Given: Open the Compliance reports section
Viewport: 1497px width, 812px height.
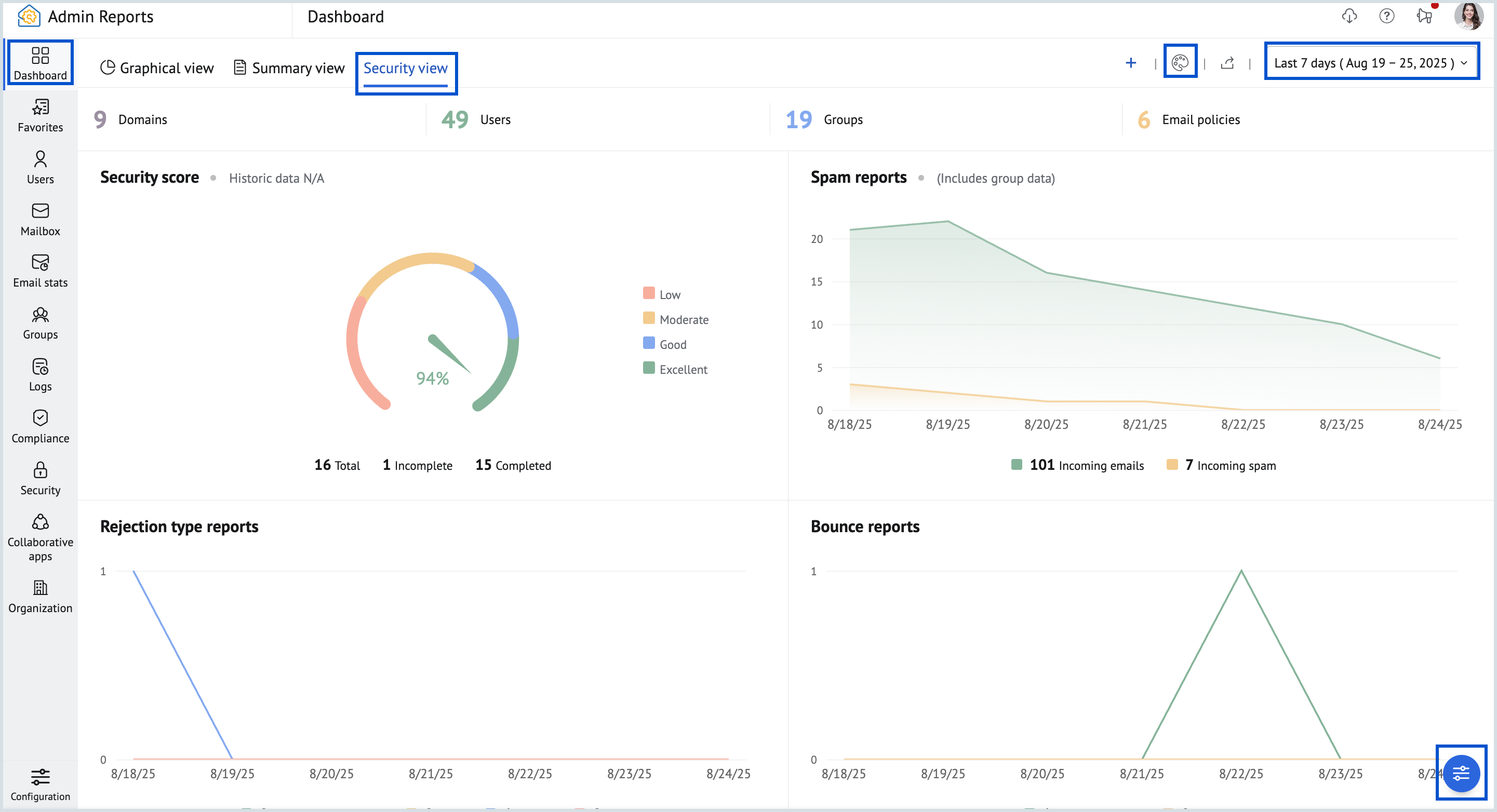Looking at the screenshot, I should coord(39,426).
